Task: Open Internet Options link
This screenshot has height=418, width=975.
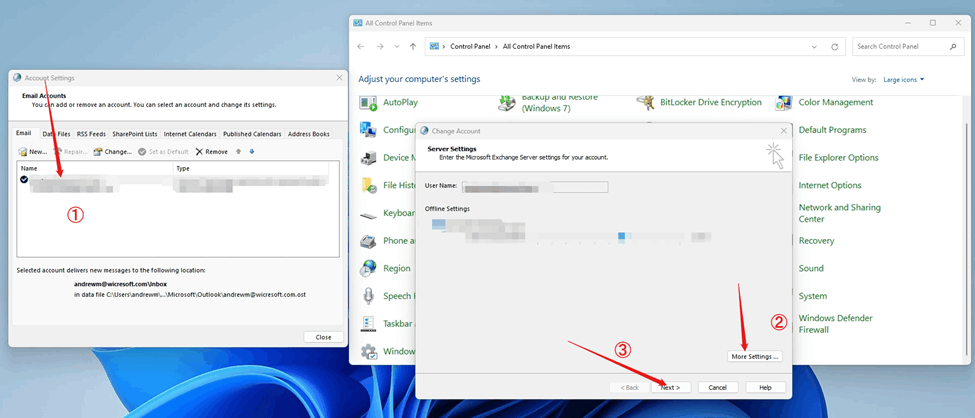Action: pyautogui.click(x=829, y=185)
